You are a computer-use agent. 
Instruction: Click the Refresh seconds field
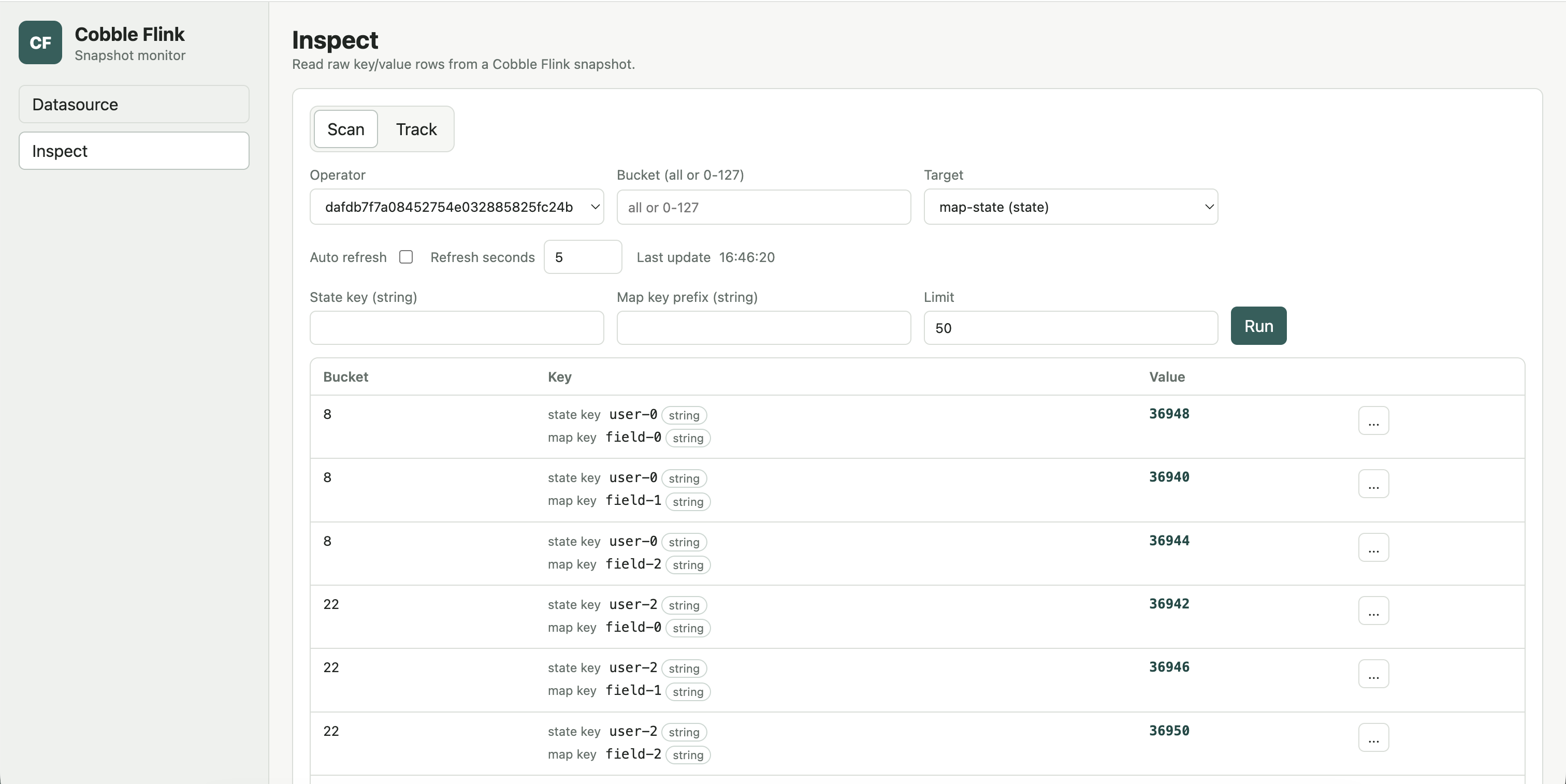click(x=583, y=257)
